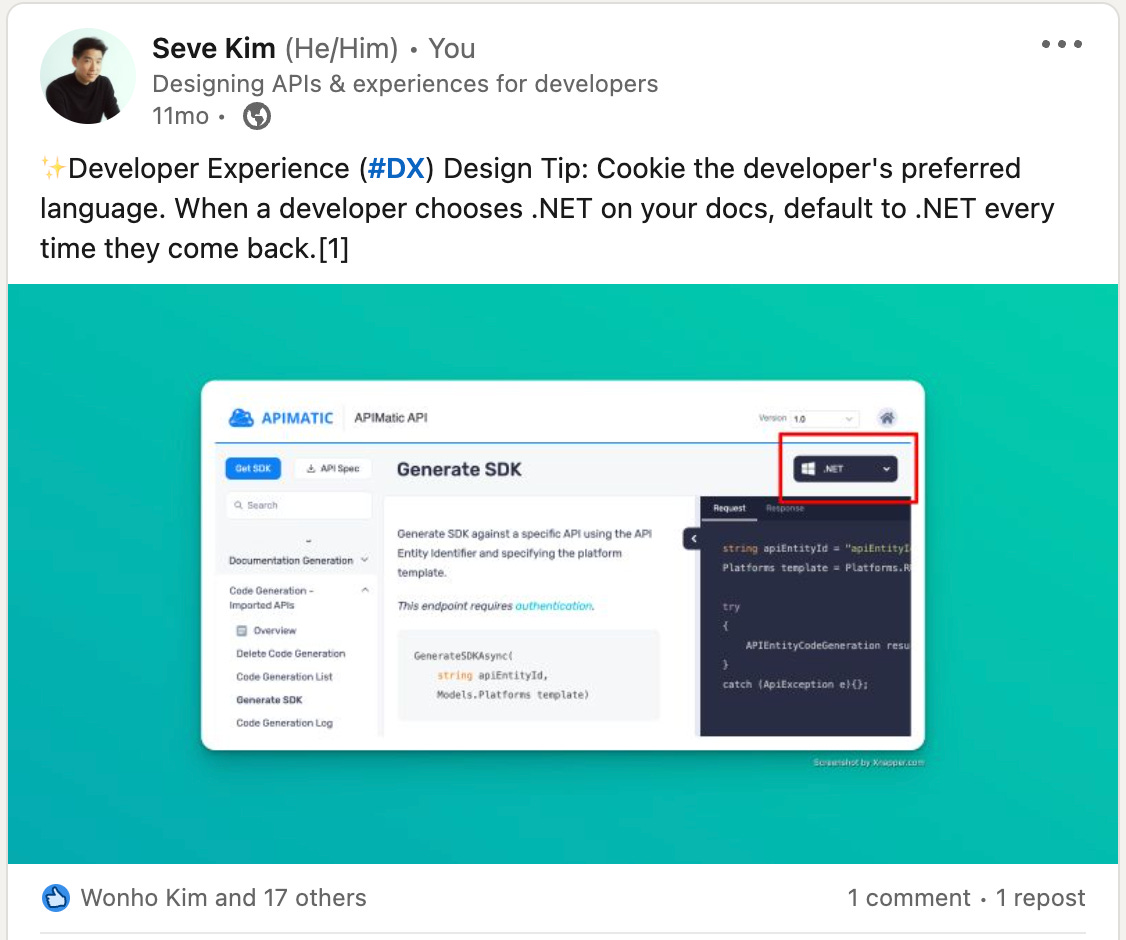
Task: Open the .NET language dropdown
Action: (884, 468)
